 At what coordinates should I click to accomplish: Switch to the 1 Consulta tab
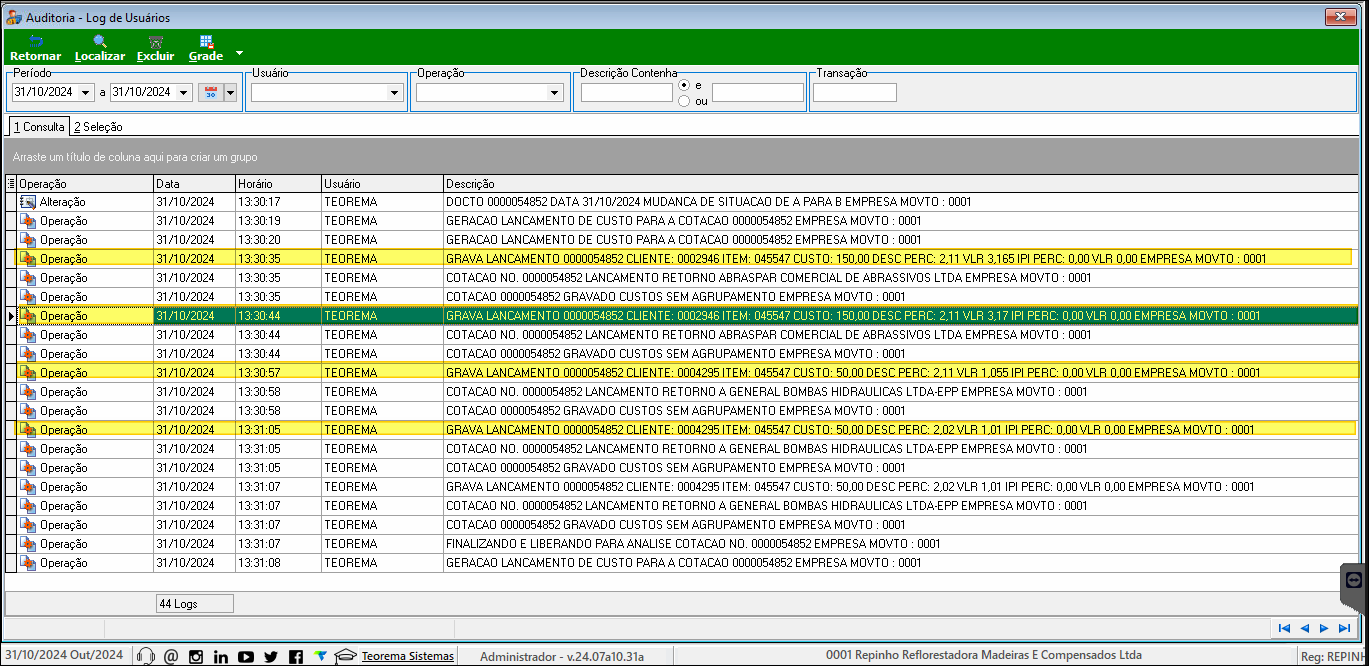pos(39,127)
